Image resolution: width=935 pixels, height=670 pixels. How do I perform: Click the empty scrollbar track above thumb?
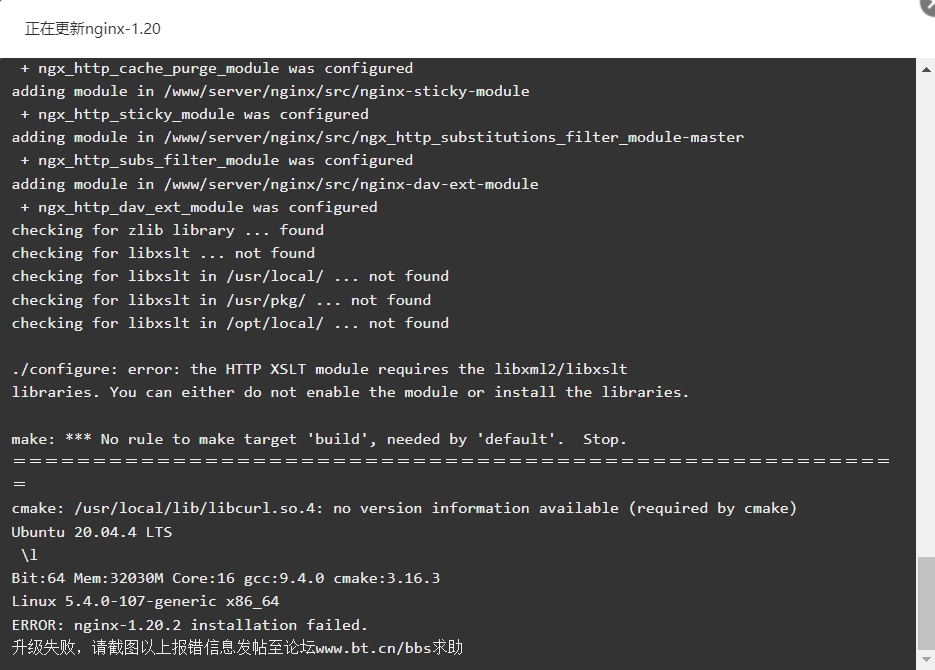(926, 316)
